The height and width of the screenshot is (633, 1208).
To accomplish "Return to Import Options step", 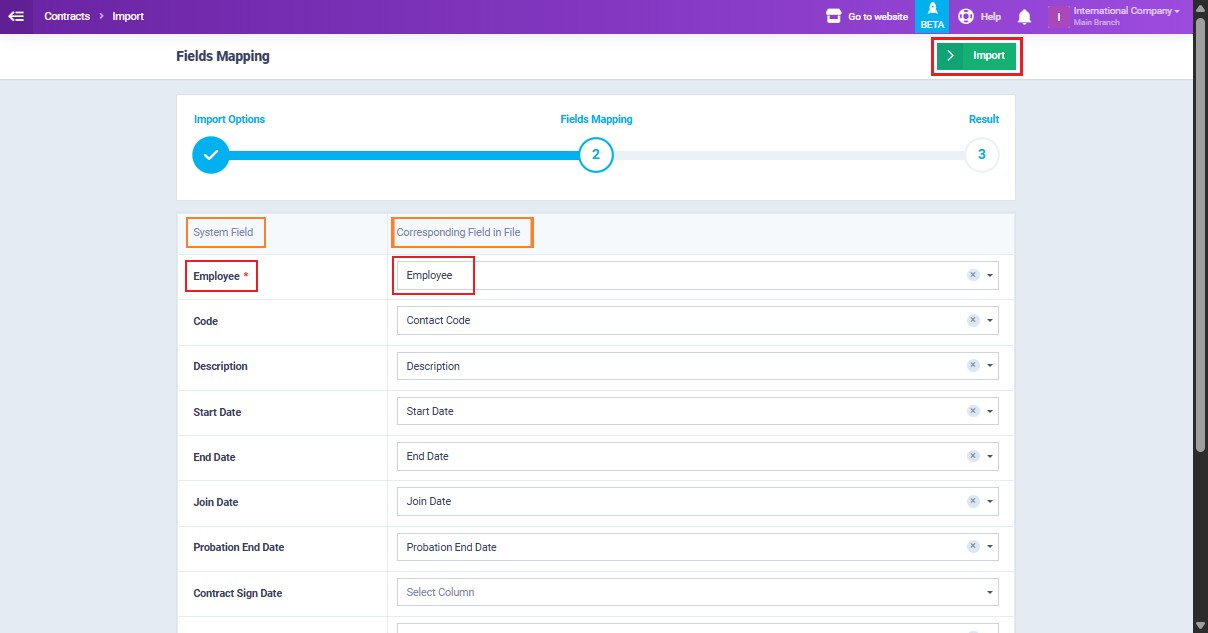I will (210, 155).
